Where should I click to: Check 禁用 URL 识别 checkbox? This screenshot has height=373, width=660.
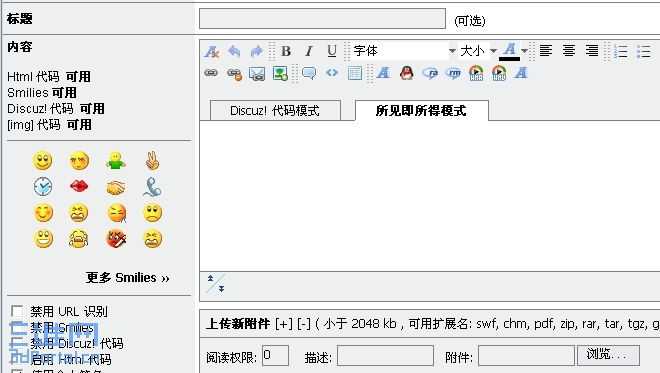pos(17,311)
